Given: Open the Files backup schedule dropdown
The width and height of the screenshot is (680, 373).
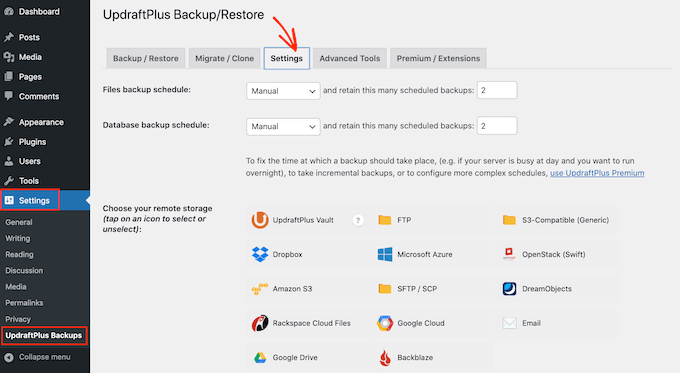Looking at the screenshot, I should tap(283, 91).
